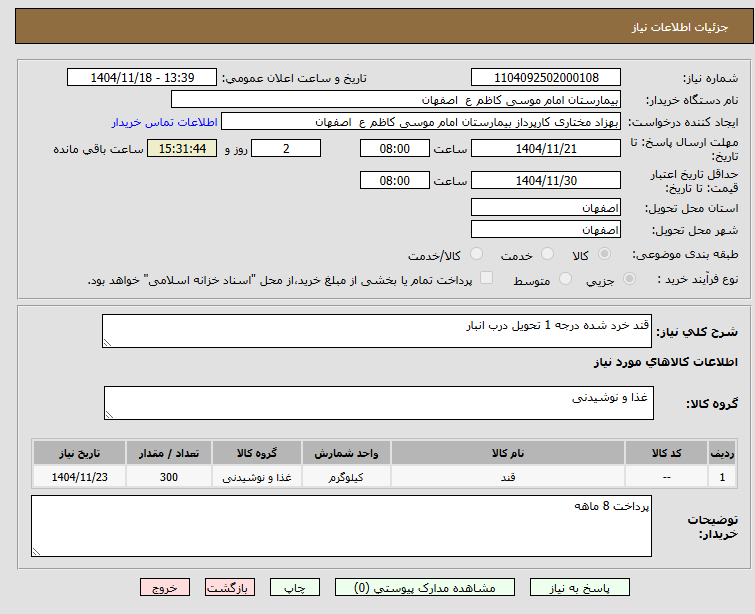Click the جزئیات اطلاعات نیاز page title

679,27
